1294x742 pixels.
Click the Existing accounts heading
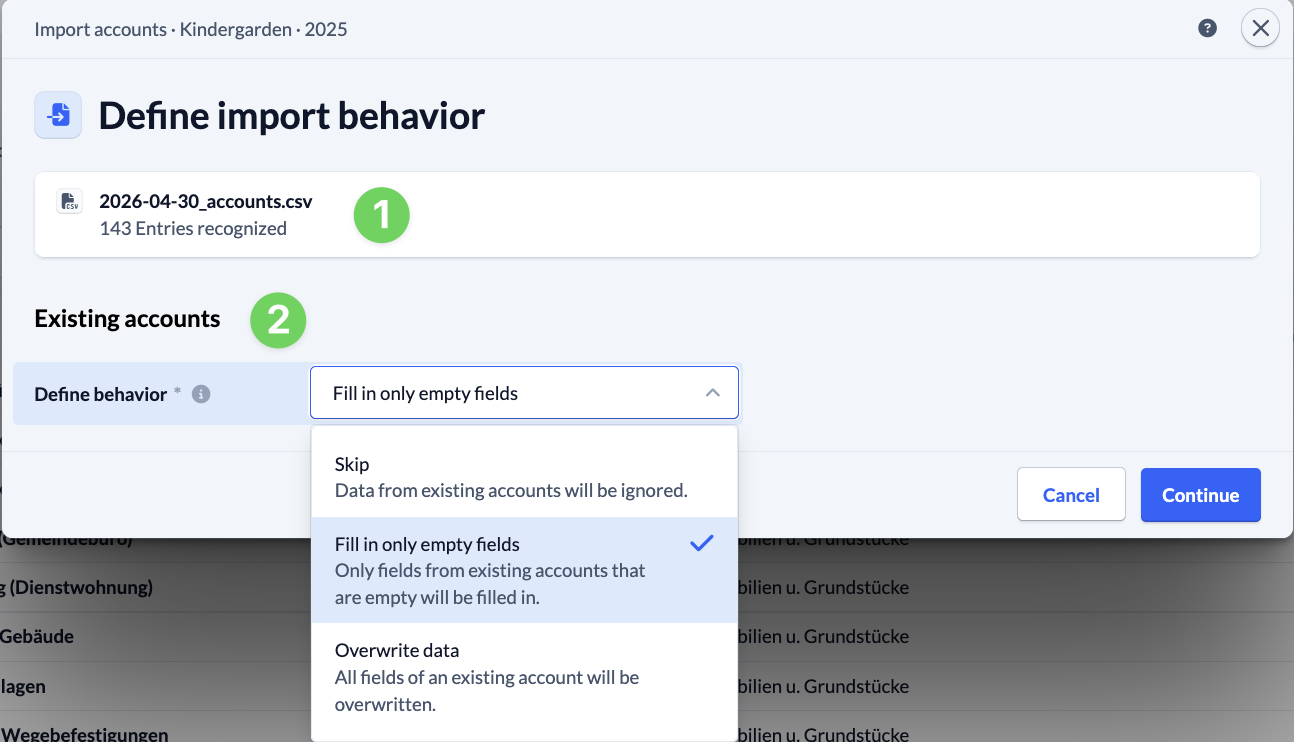point(127,319)
